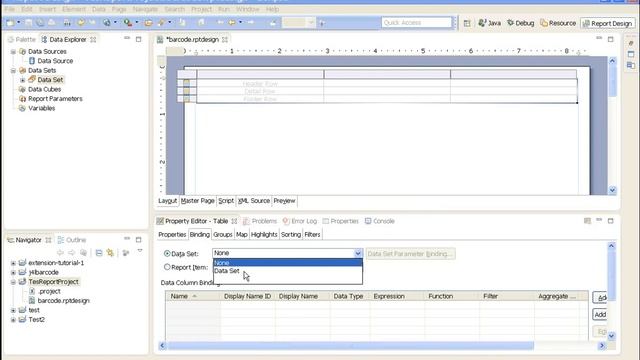Activate the Report Design perspective
Viewport: 640px width, 360px height.
[607, 24]
